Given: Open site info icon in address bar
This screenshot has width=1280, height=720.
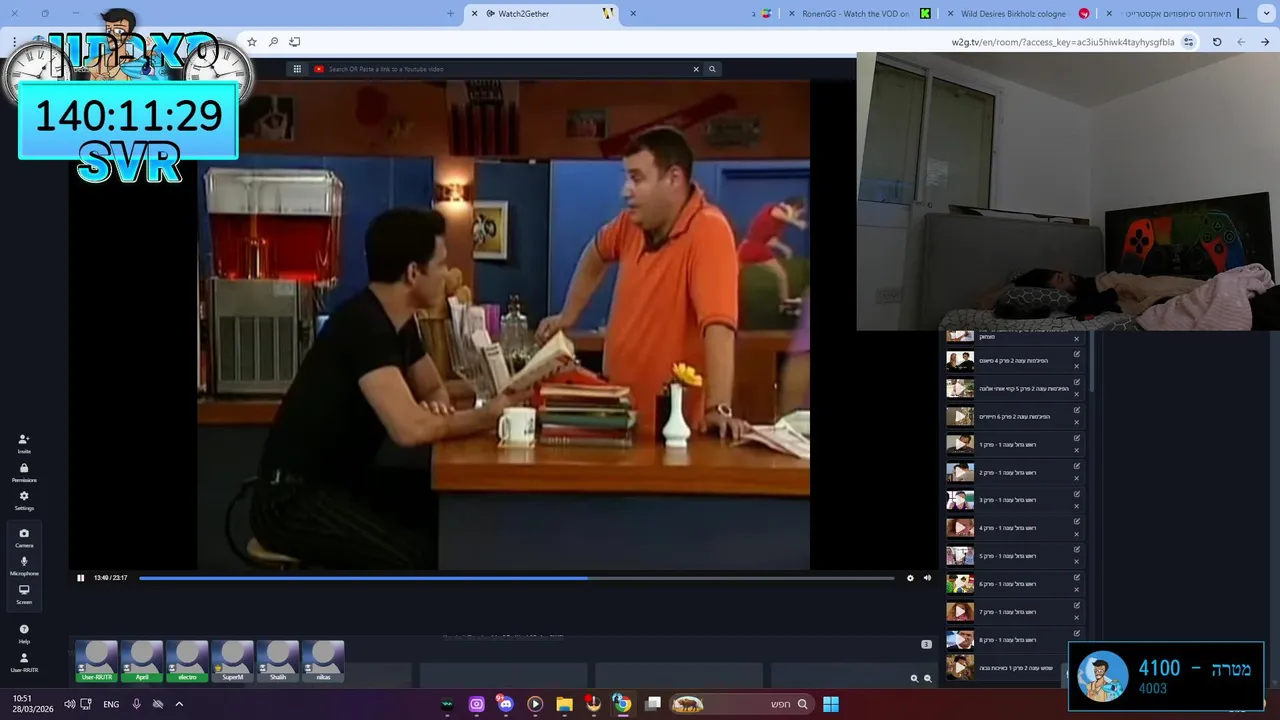Looking at the screenshot, I should pyautogui.click(x=1188, y=42).
